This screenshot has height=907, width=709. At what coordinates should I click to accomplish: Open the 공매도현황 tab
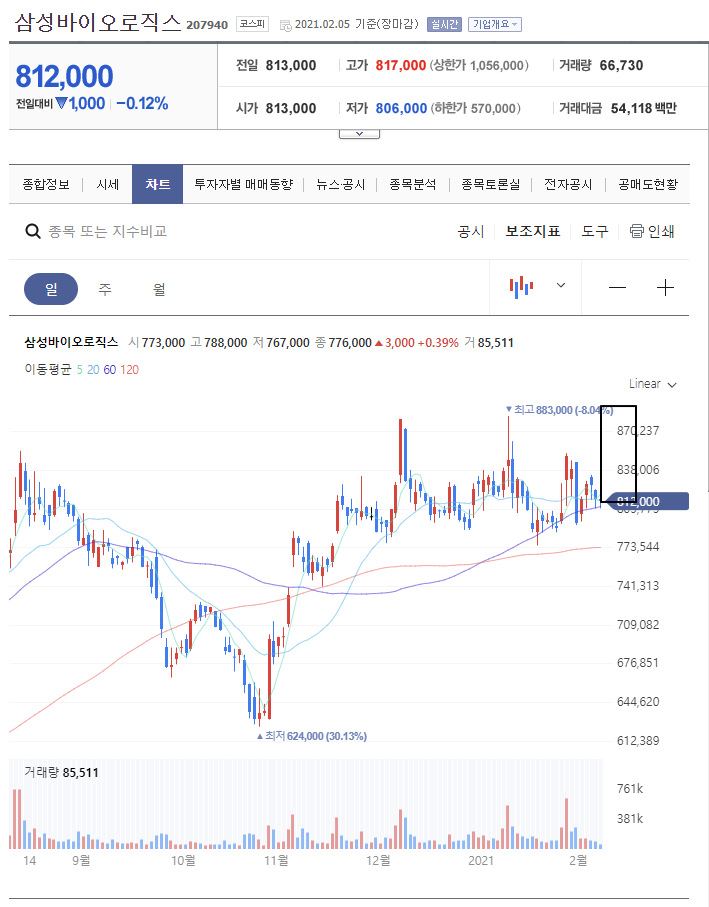click(x=648, y=185)
